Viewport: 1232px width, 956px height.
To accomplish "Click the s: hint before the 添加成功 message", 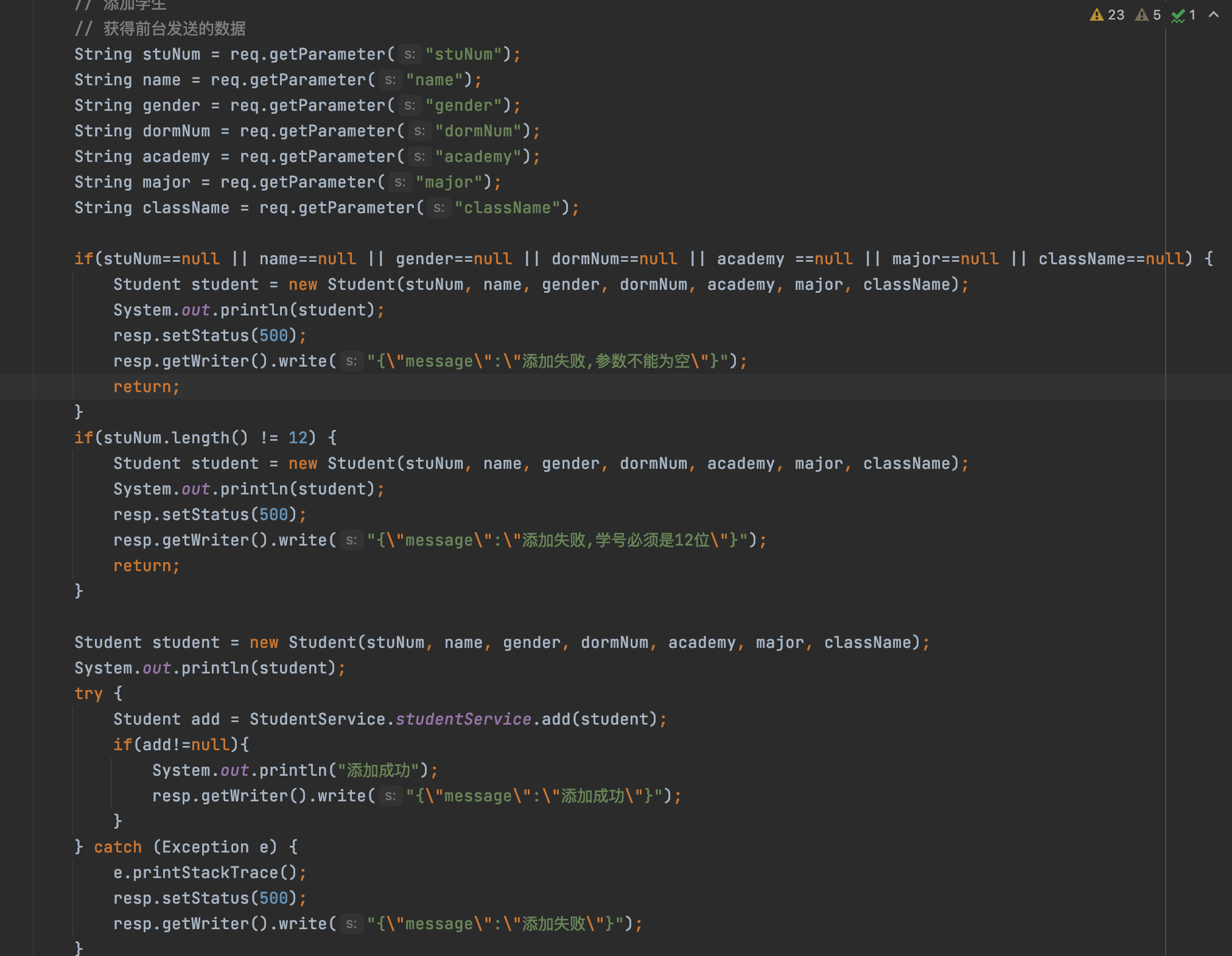I will tap(390, 796).
